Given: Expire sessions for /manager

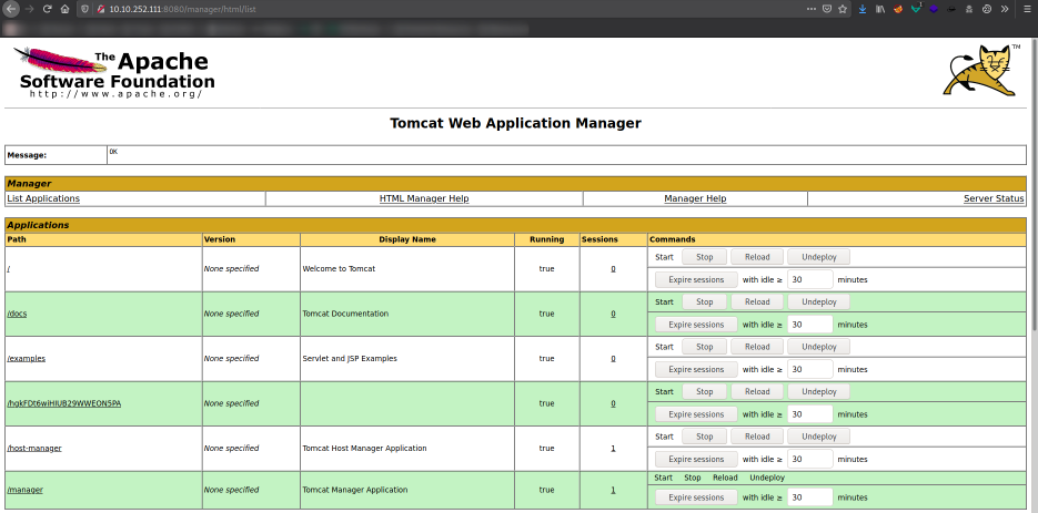Looking at the screenshot, I should pyautogui.click(x=696, y=498).
